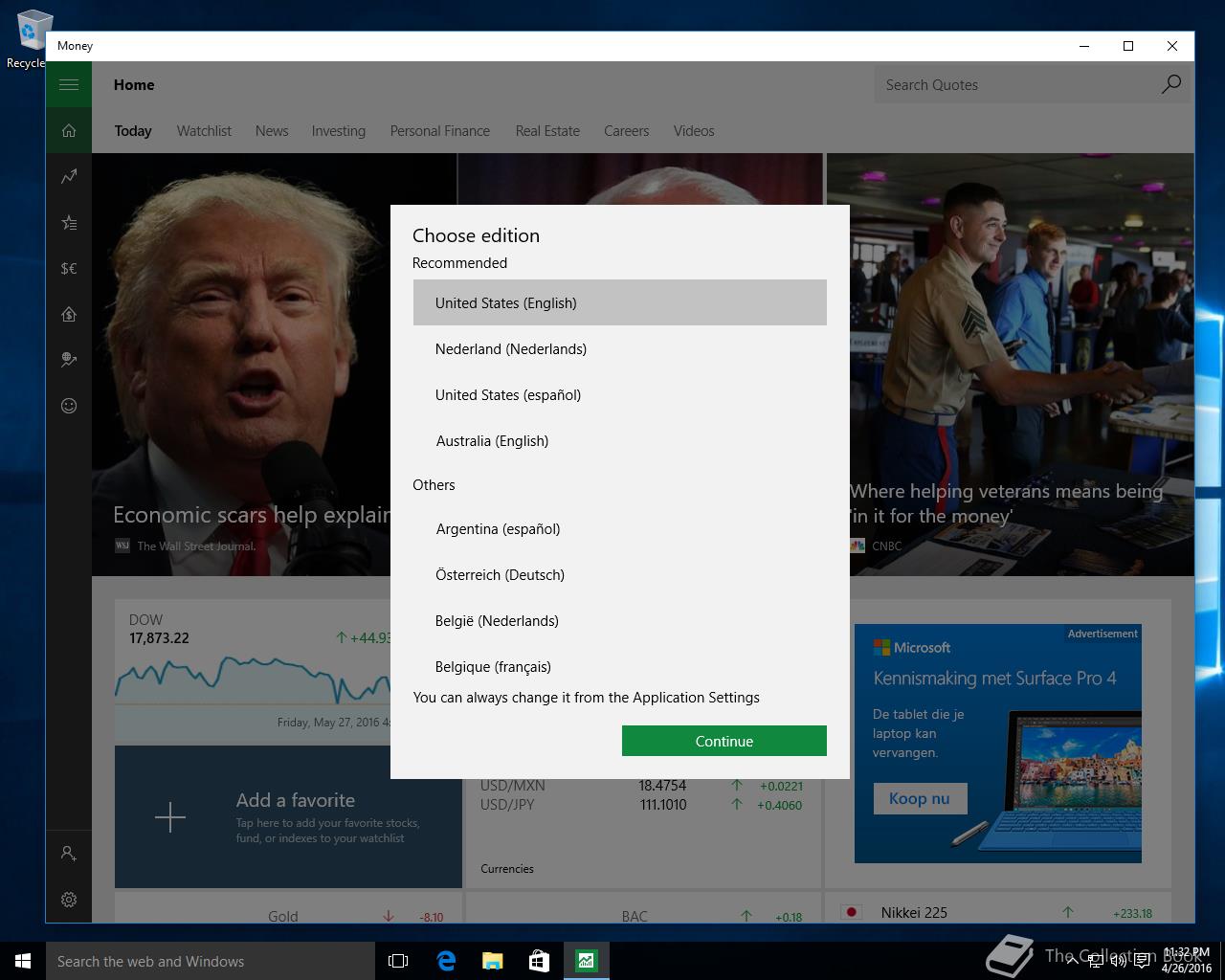Select United States (español) edition
The height and width of the screenshot is (980, 1225).
click(620, 394)
